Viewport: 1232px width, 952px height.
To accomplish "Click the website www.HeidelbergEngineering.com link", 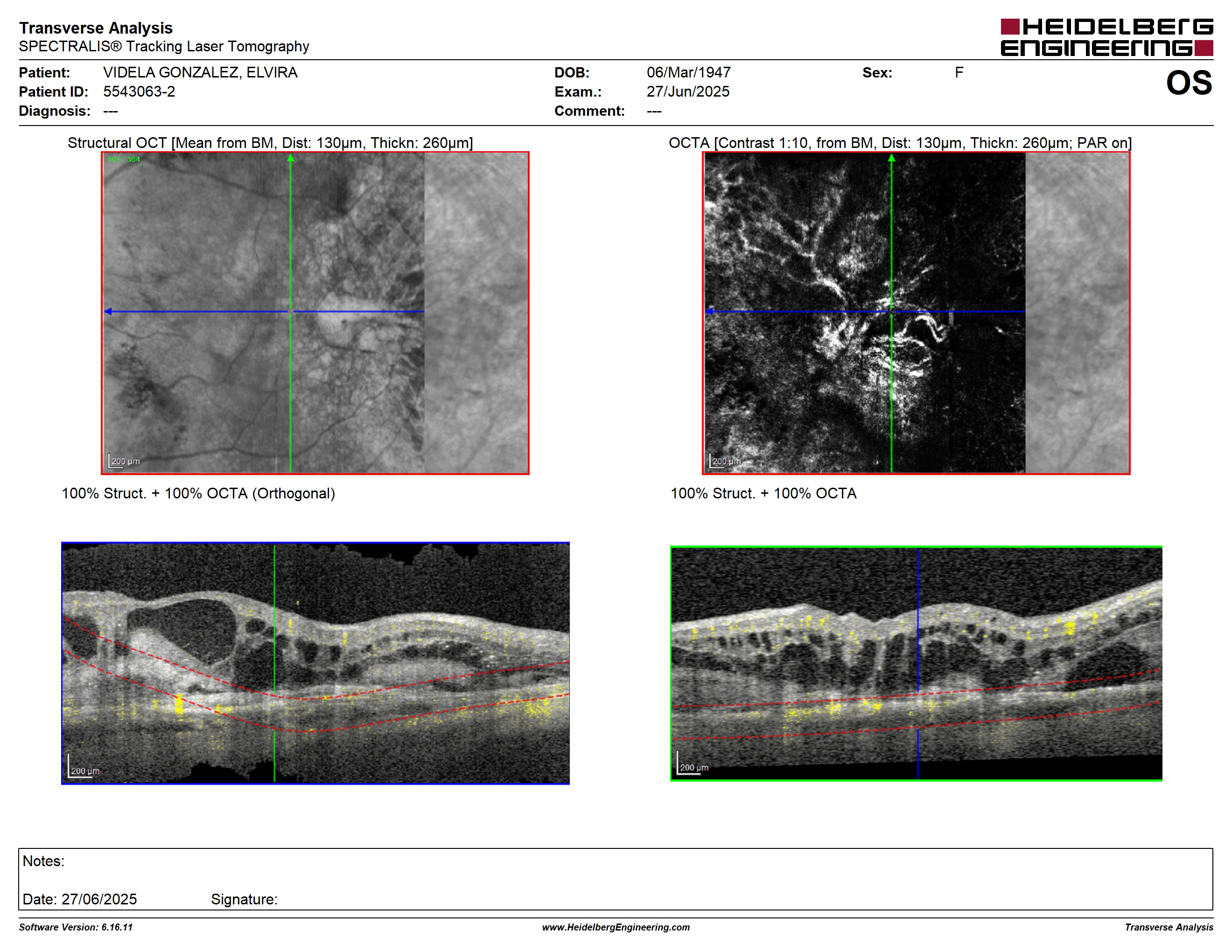I will point(616,927).
